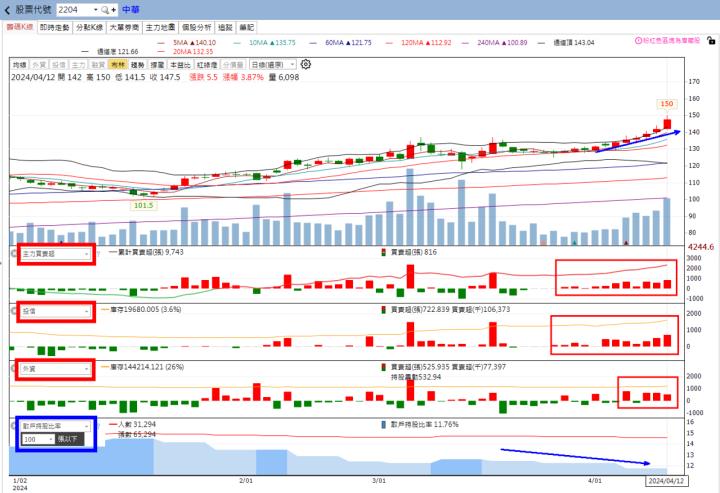Click the 101.5 low price label on chart
720x493 pixels.
coord(143,205)
